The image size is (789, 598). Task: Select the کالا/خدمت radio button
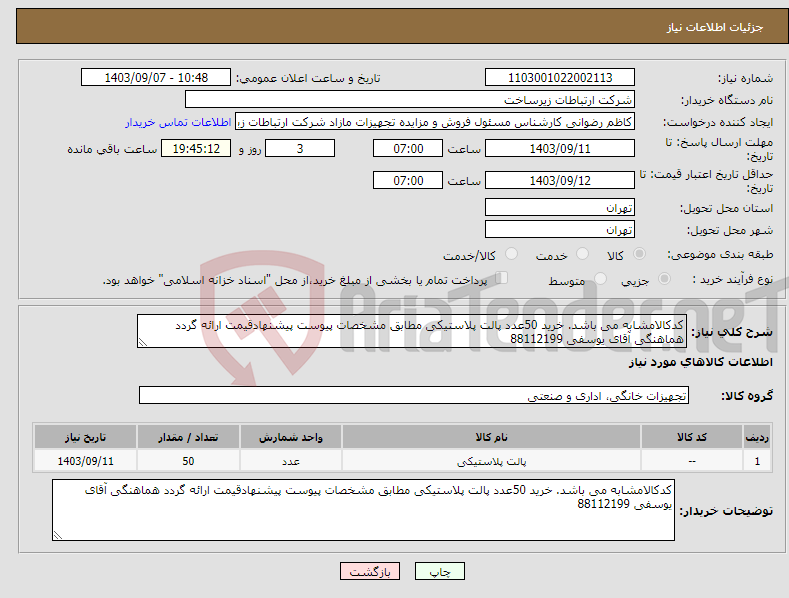click(511, 254)
